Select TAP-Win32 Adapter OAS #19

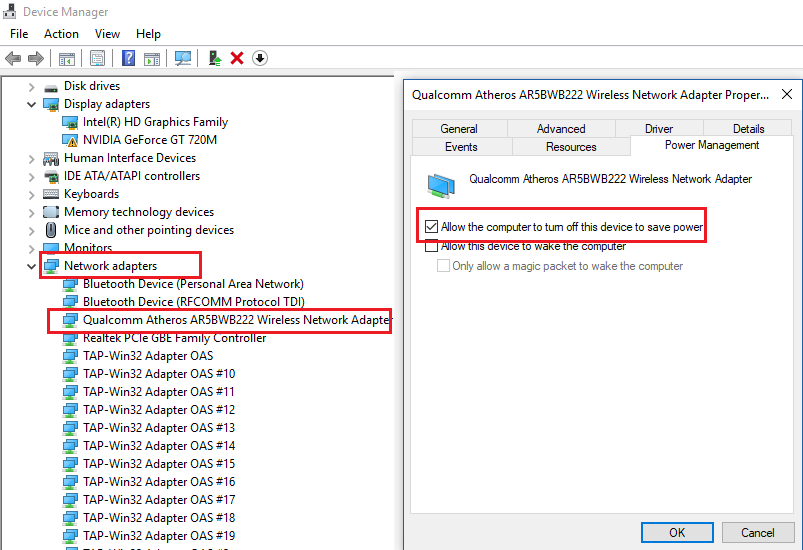pyautogui.click(x=159, y=536)
